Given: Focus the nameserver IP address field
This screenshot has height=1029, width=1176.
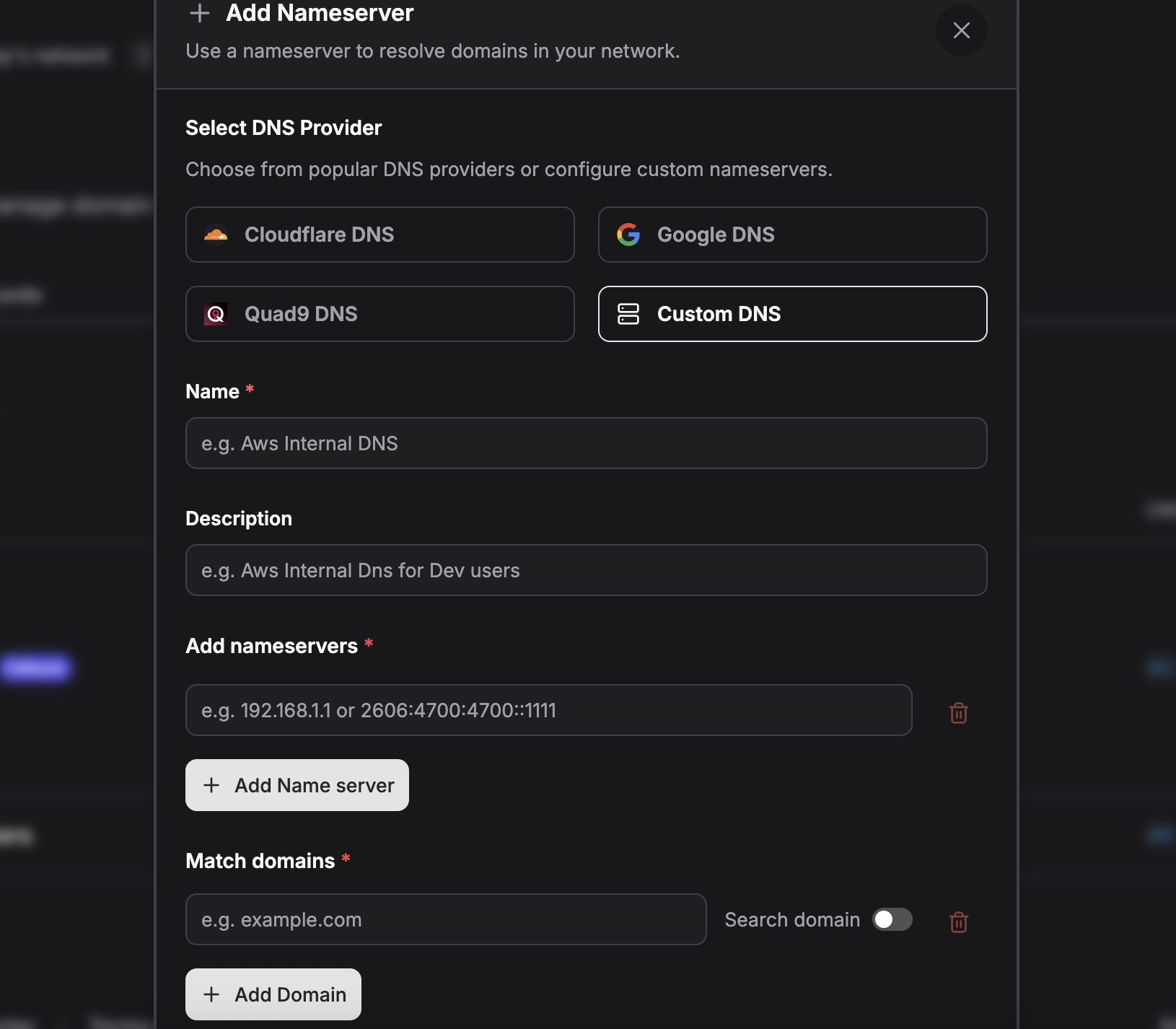Looking at the screenshot, I should coord(548,710).
